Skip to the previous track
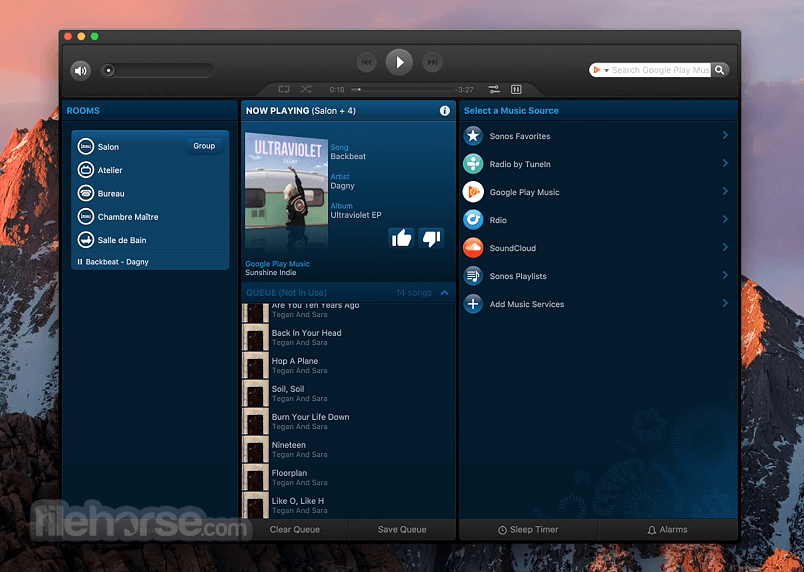This screenshot has width=804, height=572. tap(367, 62)
